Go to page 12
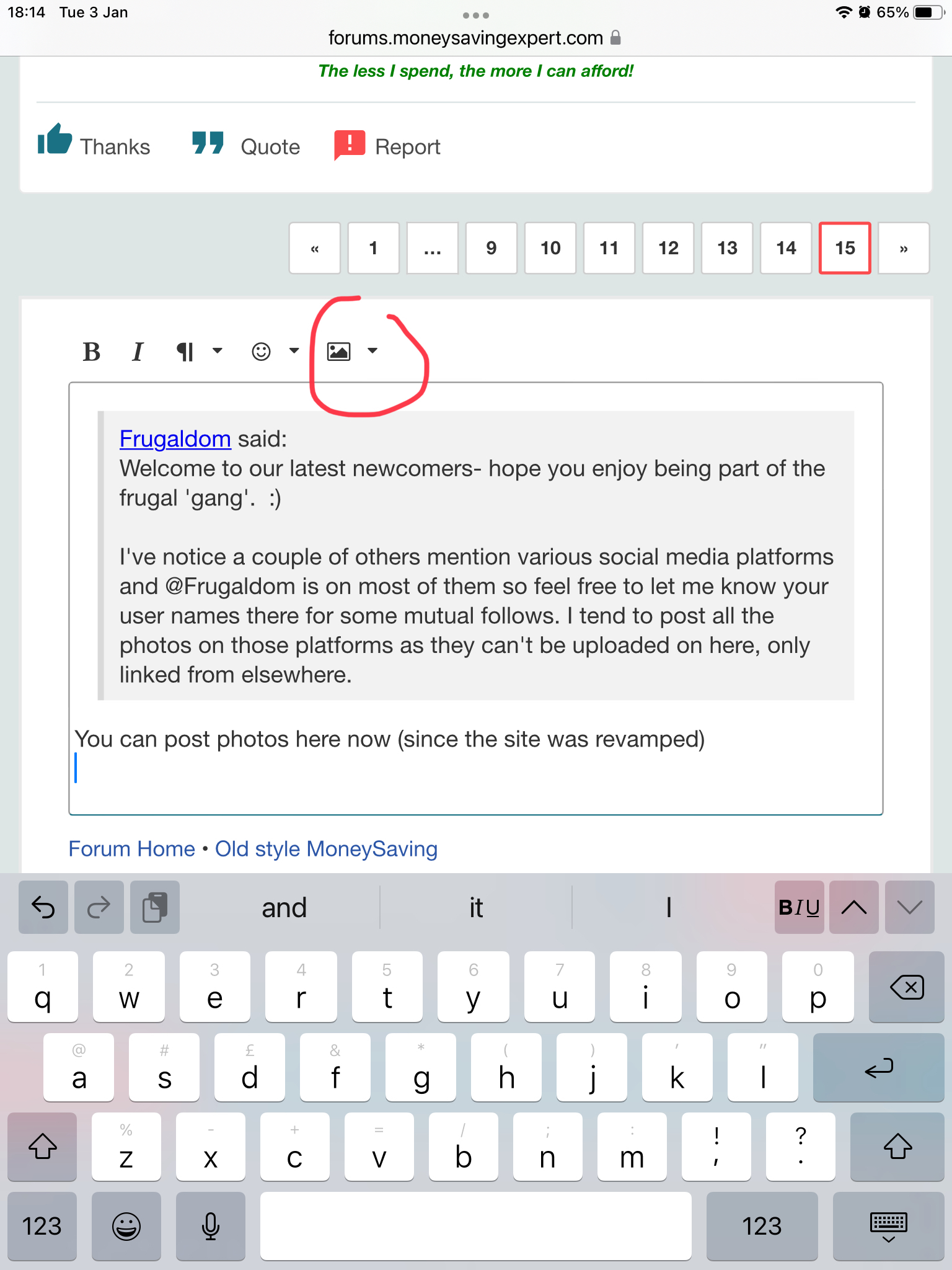The image size is (952, 1270). pyautogui.click(x=668, y=248)
